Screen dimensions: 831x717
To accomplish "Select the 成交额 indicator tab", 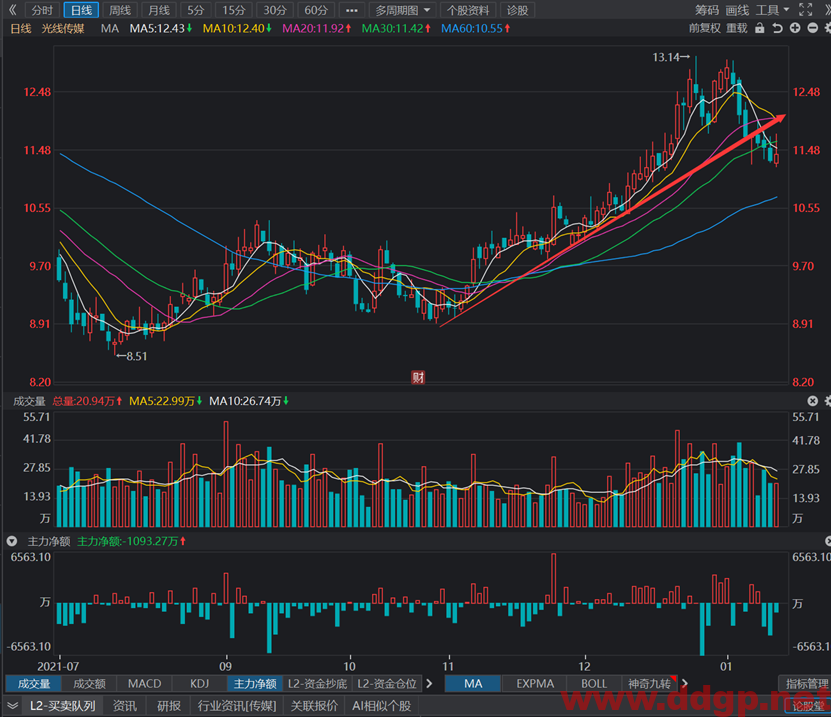I will pyautogui.click(x=89, y=684).
